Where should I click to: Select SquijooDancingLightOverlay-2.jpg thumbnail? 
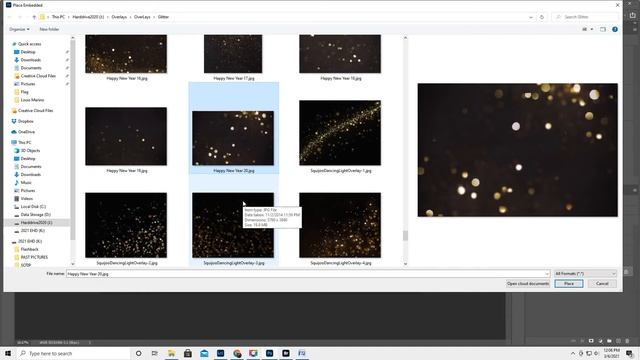coord(126,225)
